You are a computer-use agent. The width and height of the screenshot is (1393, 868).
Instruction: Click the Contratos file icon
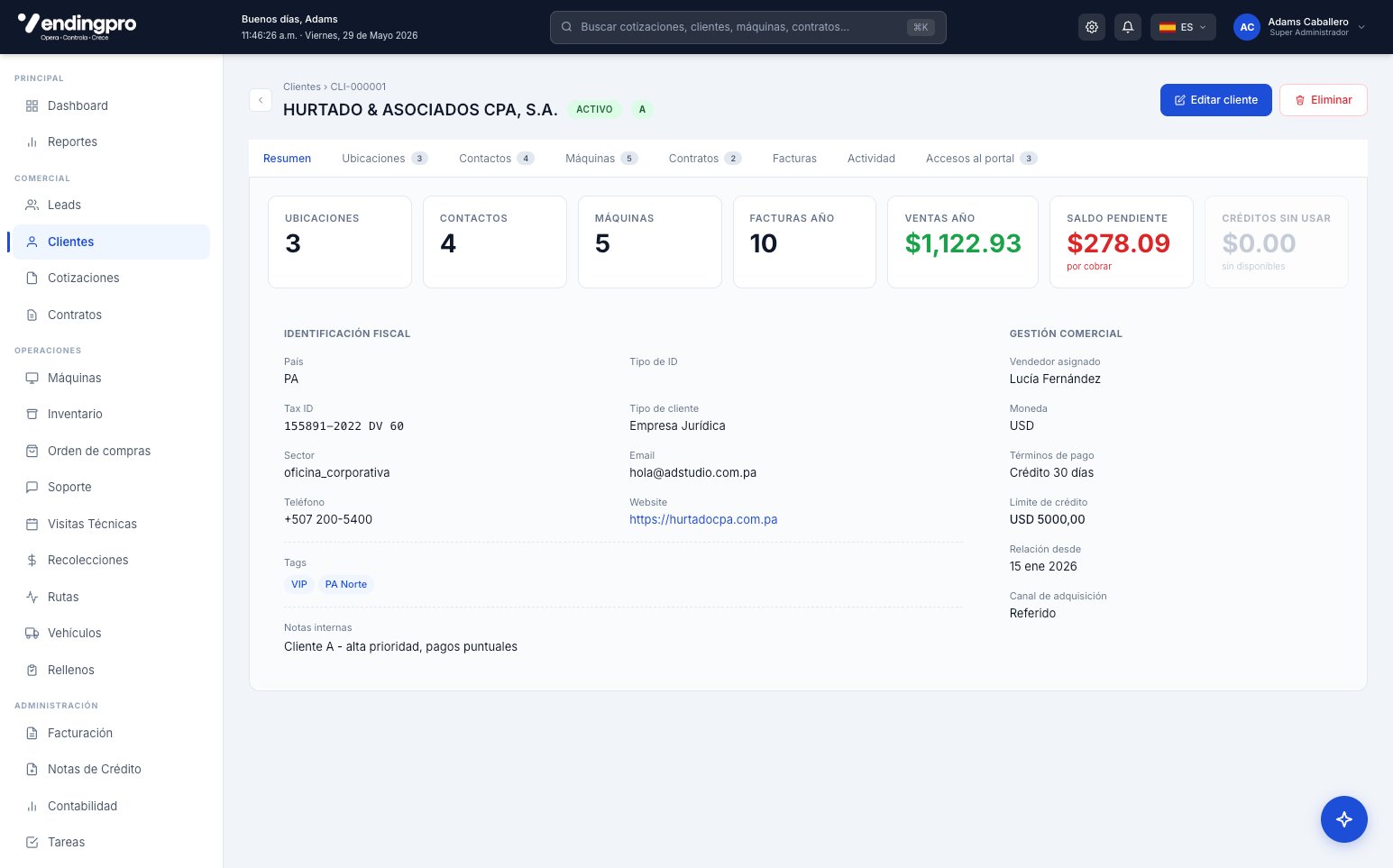tap(32, 315)
